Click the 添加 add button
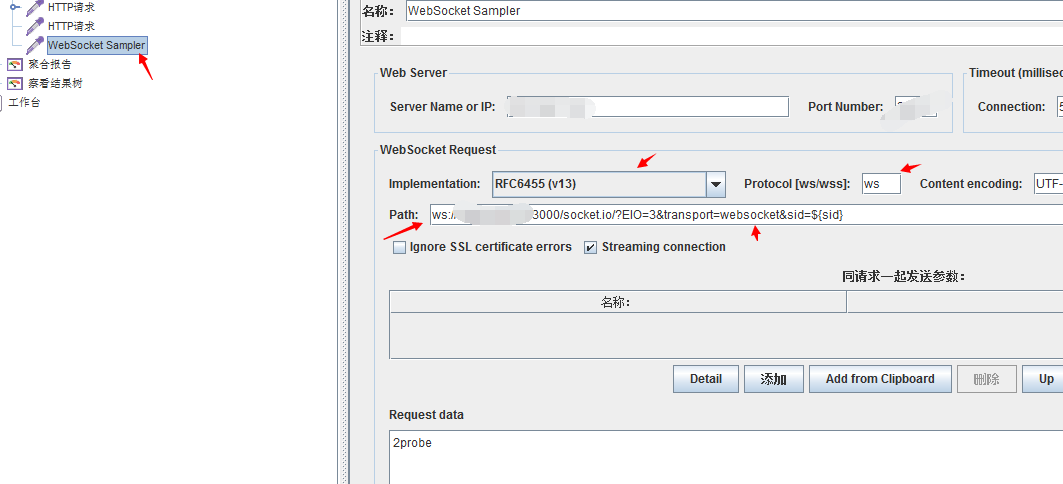 (774, 379)
